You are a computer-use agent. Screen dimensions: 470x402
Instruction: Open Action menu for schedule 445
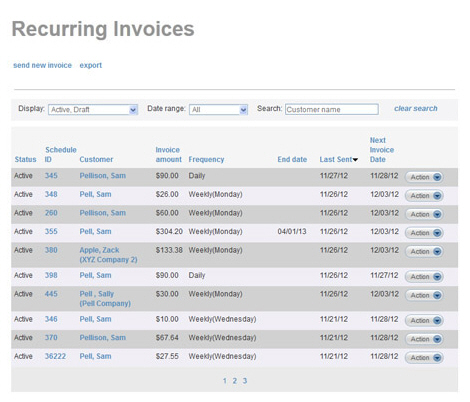pos(424,296)
